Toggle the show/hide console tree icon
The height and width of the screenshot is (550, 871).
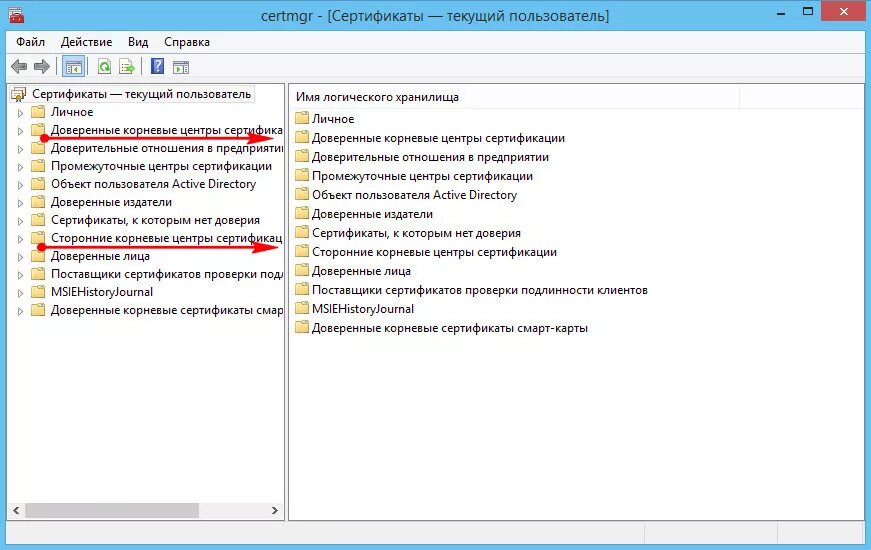coord(74,67)
